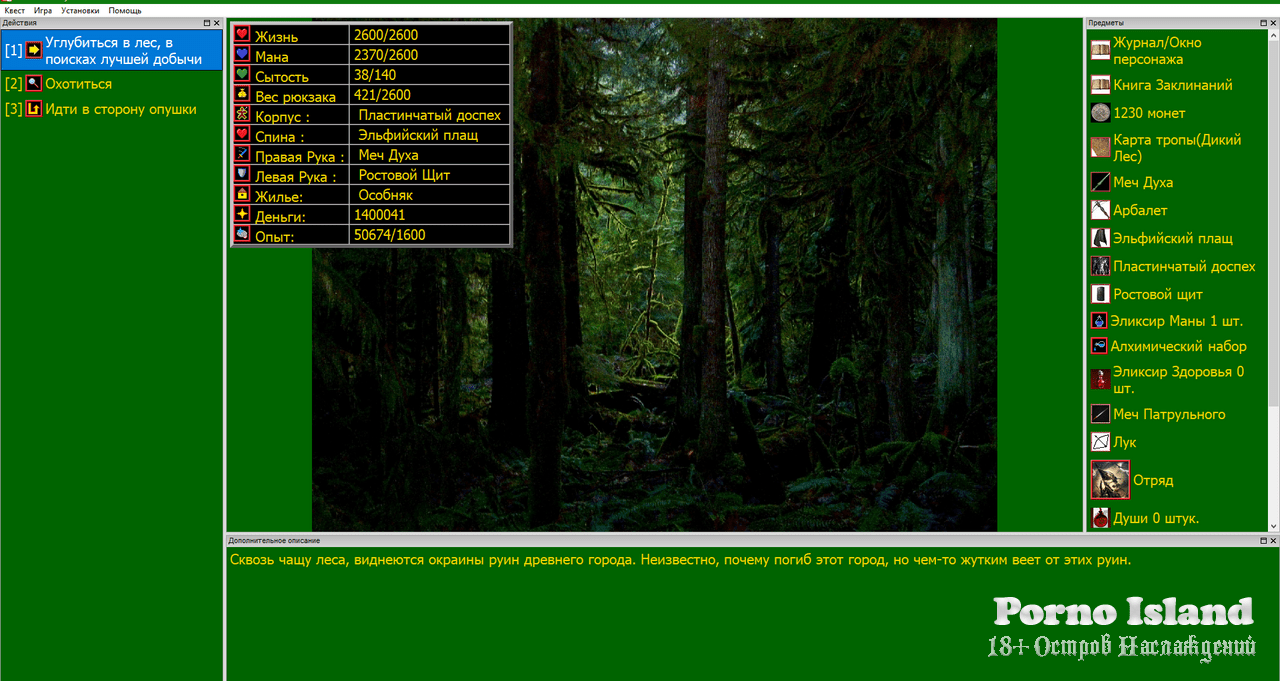Click the coin icon next to 1230 монет
Image resolution: width=1280 pixels, height=681 pixels.
click(x=1100, y=113)
